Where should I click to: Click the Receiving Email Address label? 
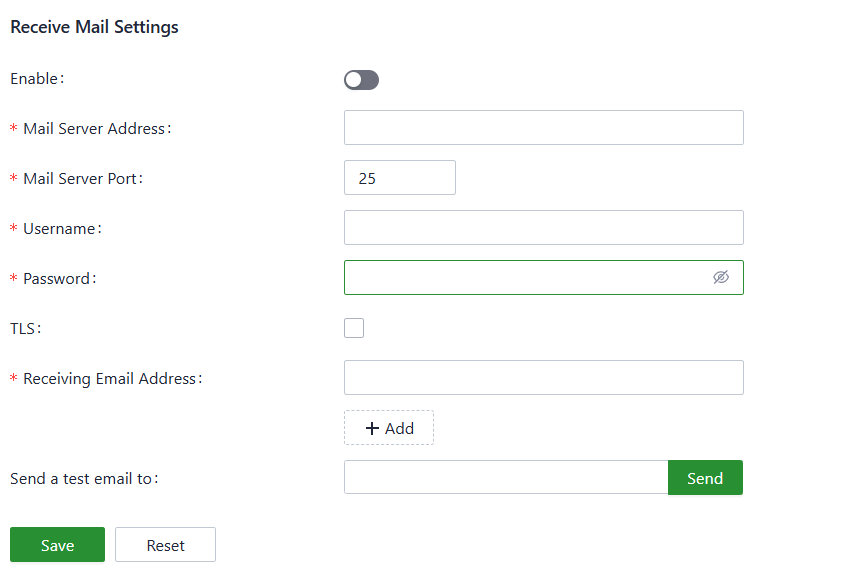coord(112,378)
